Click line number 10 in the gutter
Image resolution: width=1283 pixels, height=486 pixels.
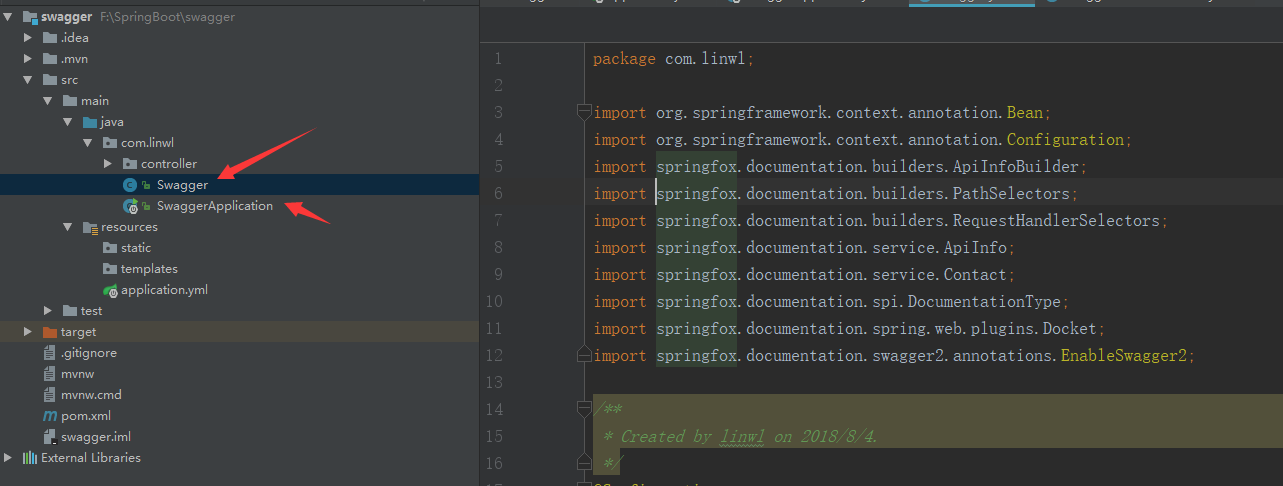(493, 302)
